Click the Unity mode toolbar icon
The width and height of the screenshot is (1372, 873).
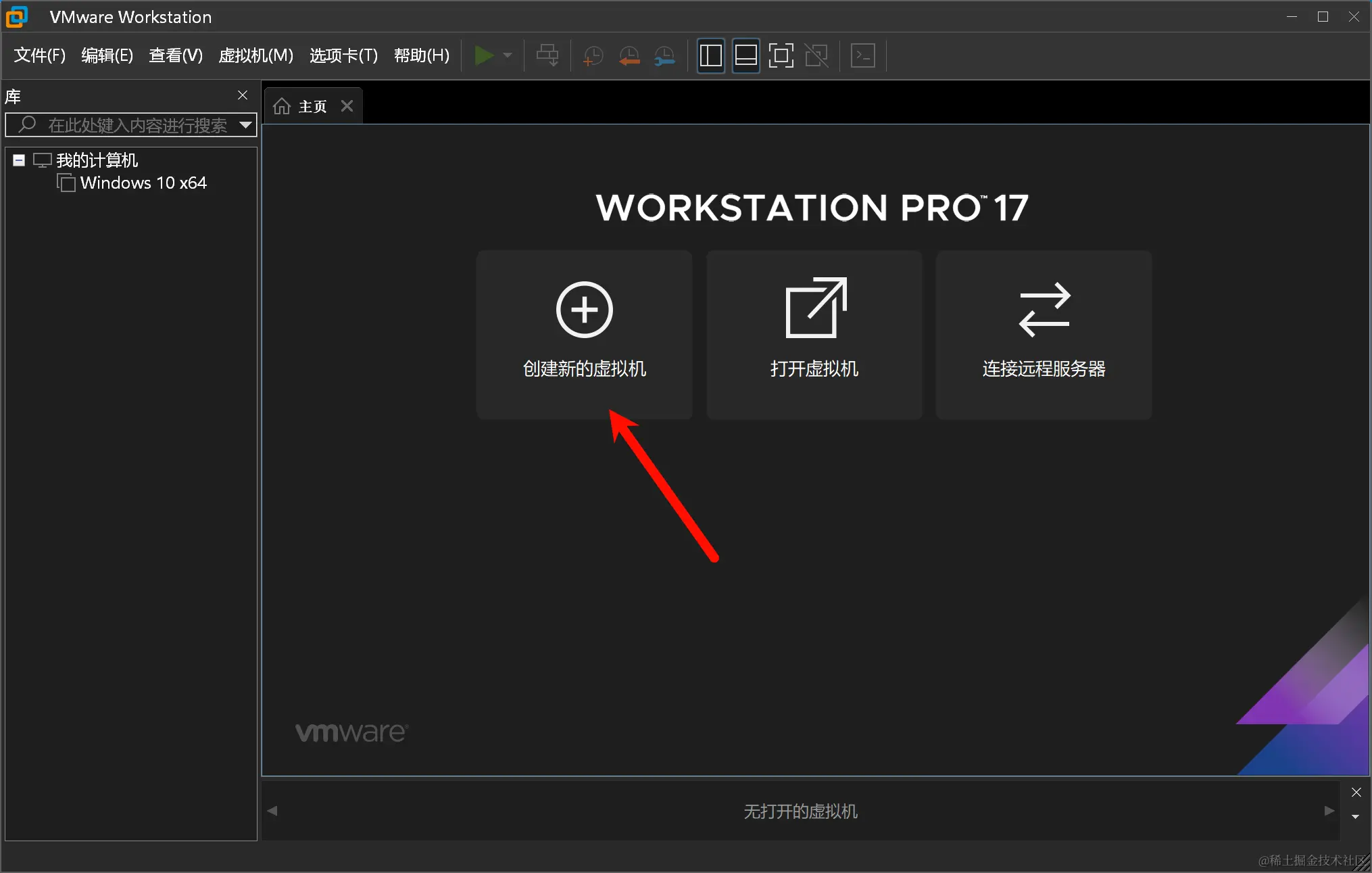tap(816, 55)
